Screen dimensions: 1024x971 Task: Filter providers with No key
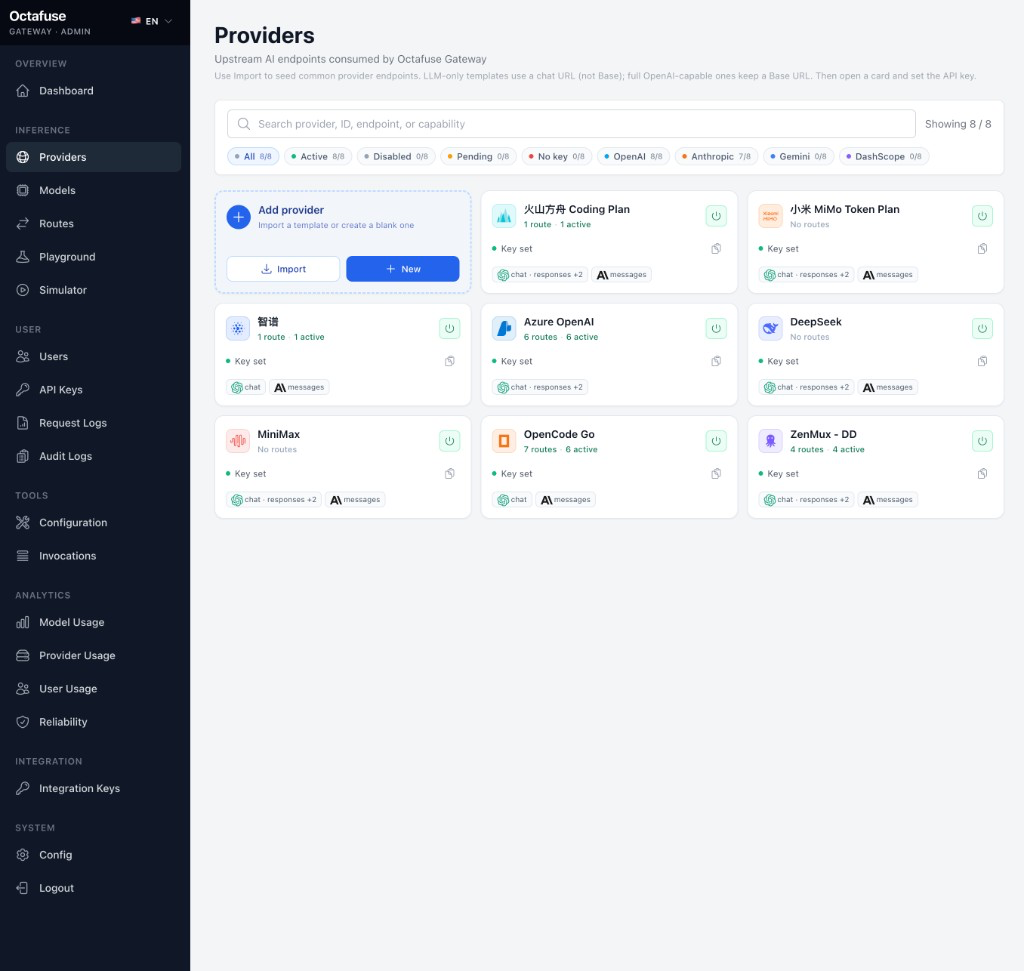556,157
